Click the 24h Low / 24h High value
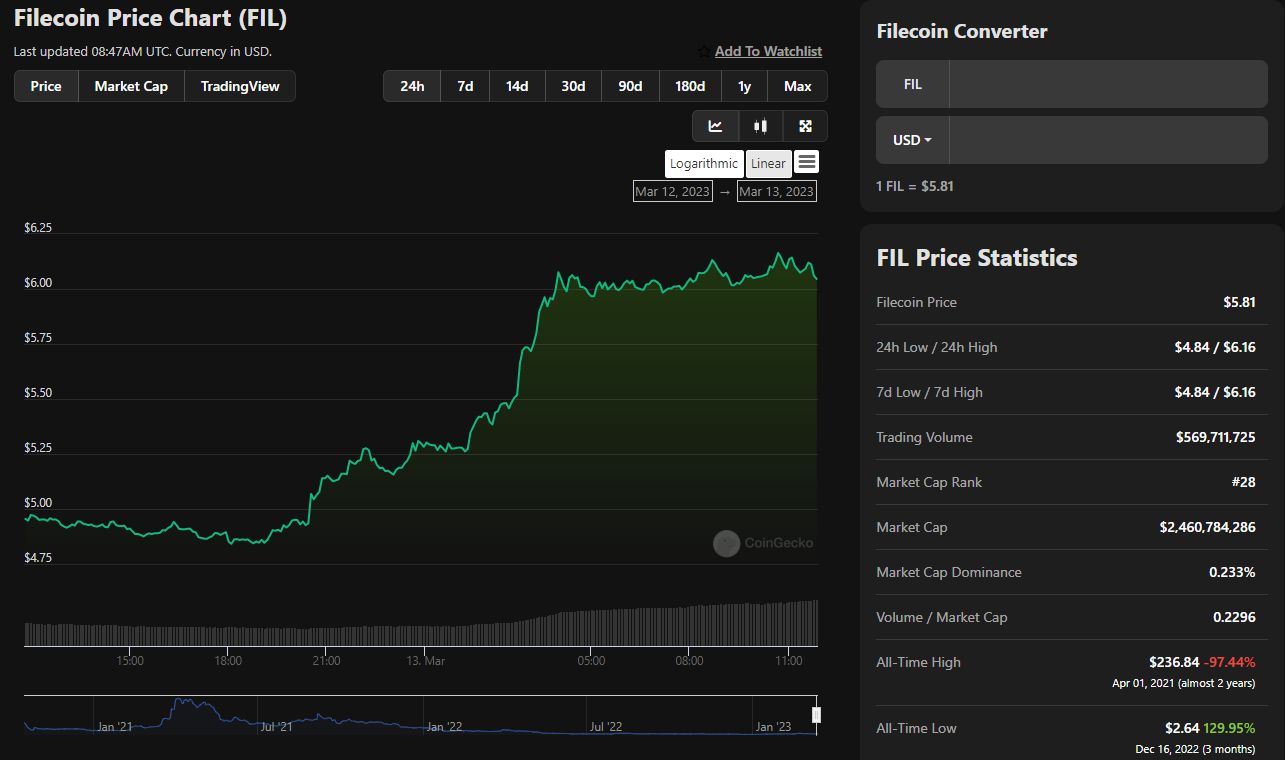This screenshot has width=1285, height=760. pyautogui.click(x=1215, y=347)
